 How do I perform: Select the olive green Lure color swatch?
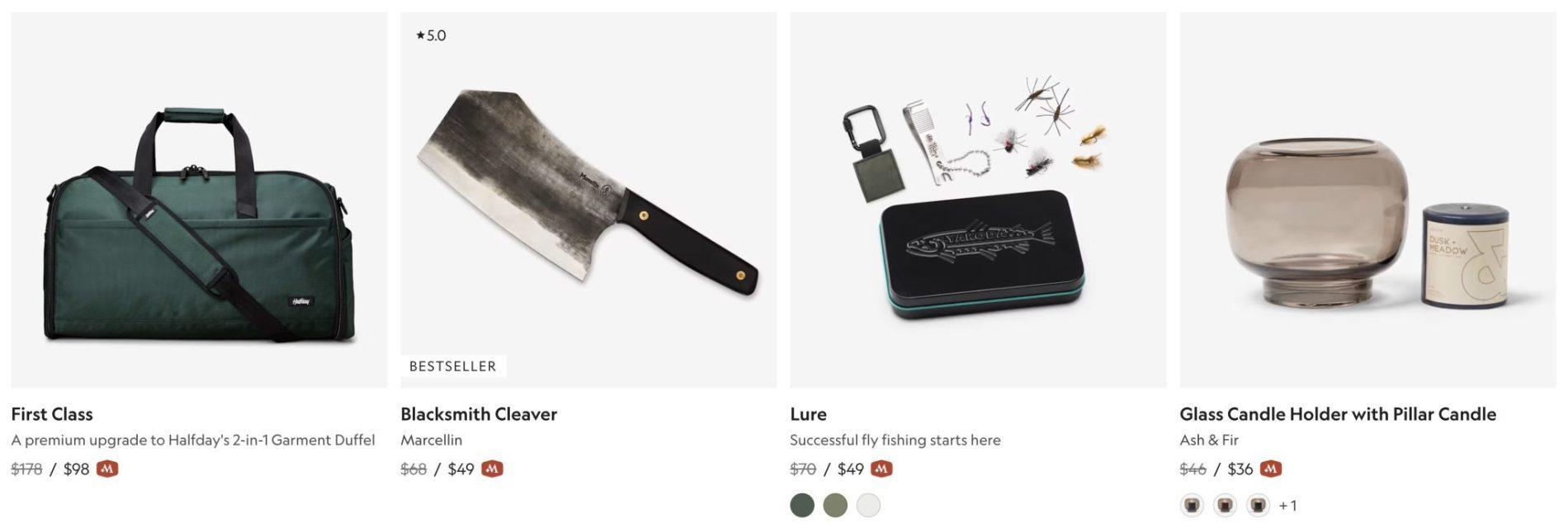click(x=835, y=505)
